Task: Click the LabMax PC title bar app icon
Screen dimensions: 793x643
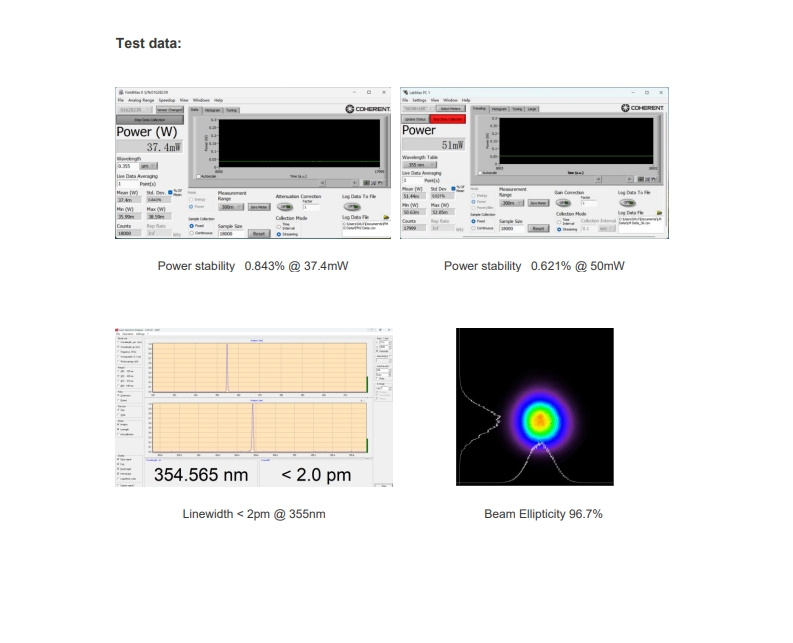Action: click(x=405, y=92)
